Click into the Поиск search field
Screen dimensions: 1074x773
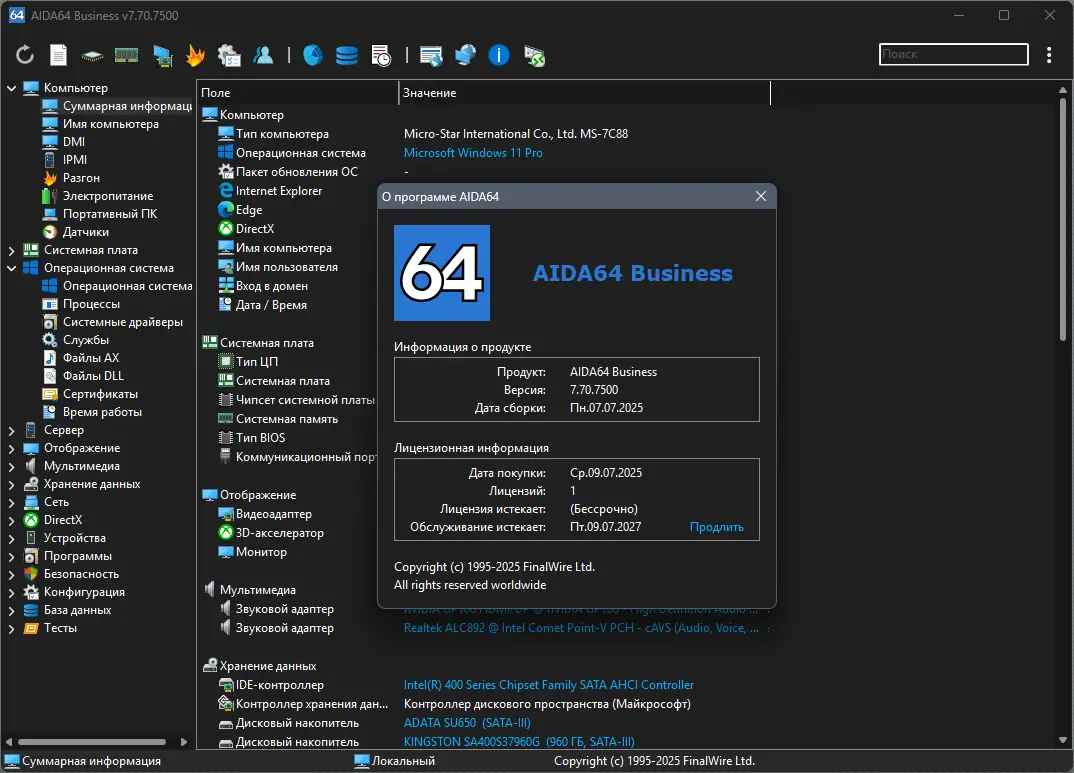point(953,54)
